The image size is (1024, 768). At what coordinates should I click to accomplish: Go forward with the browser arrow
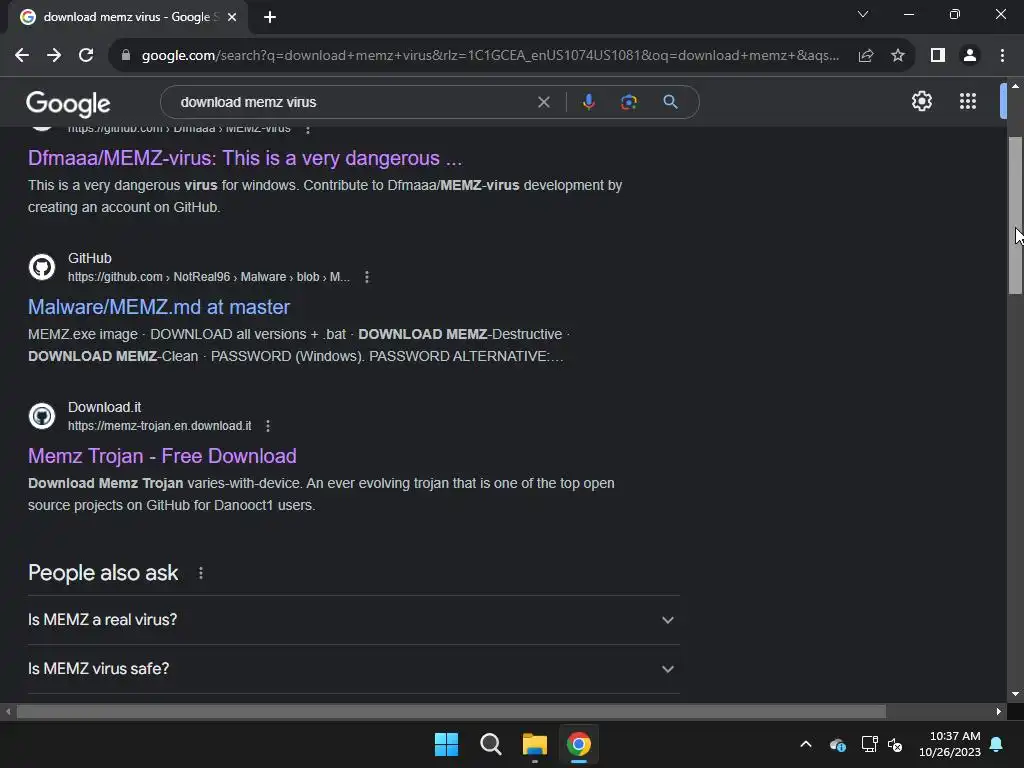54,56
